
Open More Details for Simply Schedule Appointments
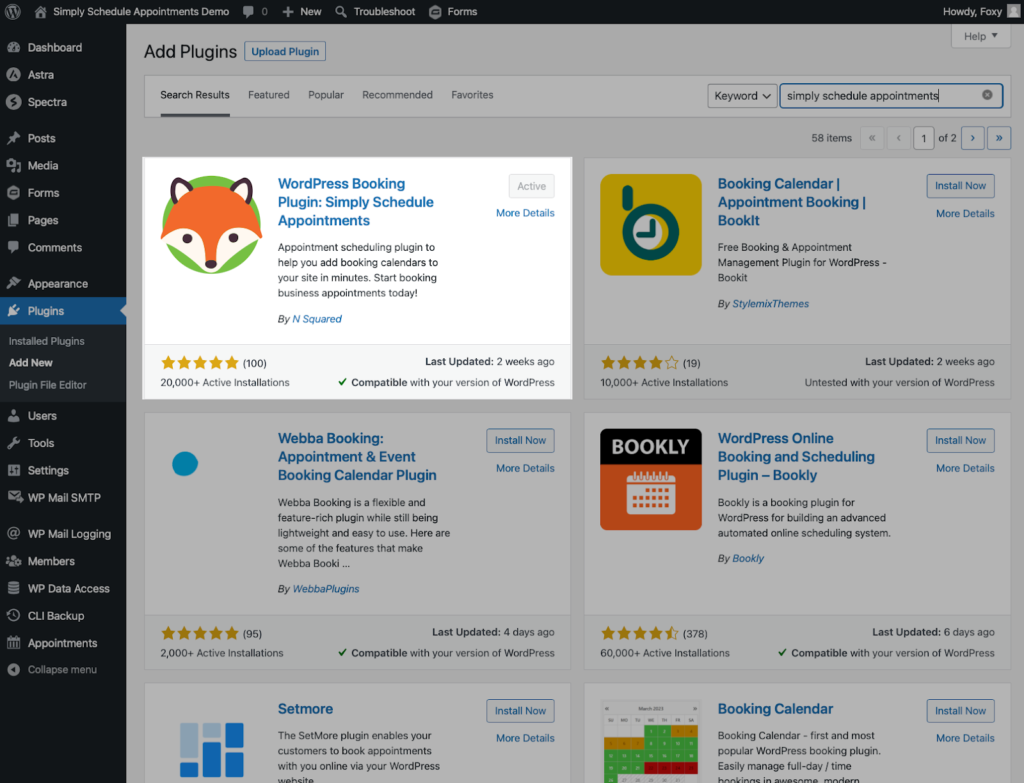click(525, 213)
